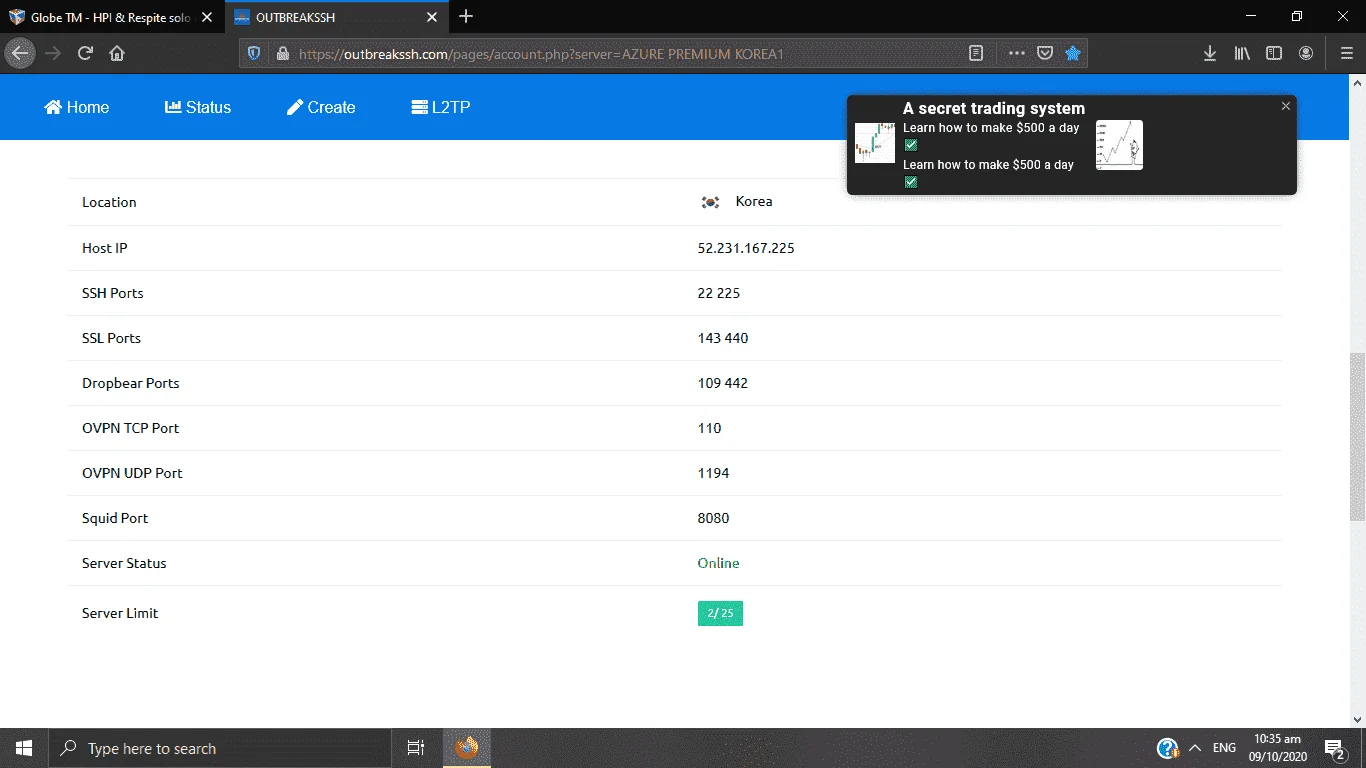Open a new browser tab
The height and width of the screenshot is (768, 1366).
[x=466, y=17]
